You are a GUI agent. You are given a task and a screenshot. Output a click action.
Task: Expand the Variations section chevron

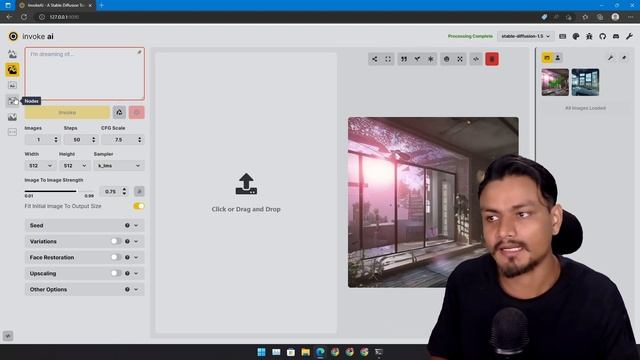136,241
